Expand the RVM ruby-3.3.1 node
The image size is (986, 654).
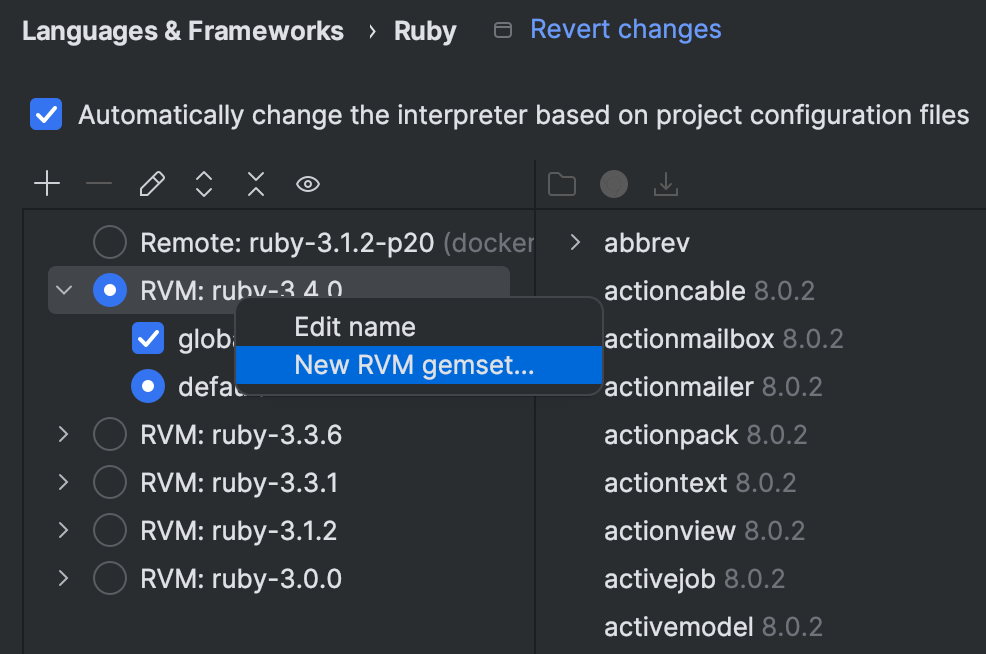point(64,482)
